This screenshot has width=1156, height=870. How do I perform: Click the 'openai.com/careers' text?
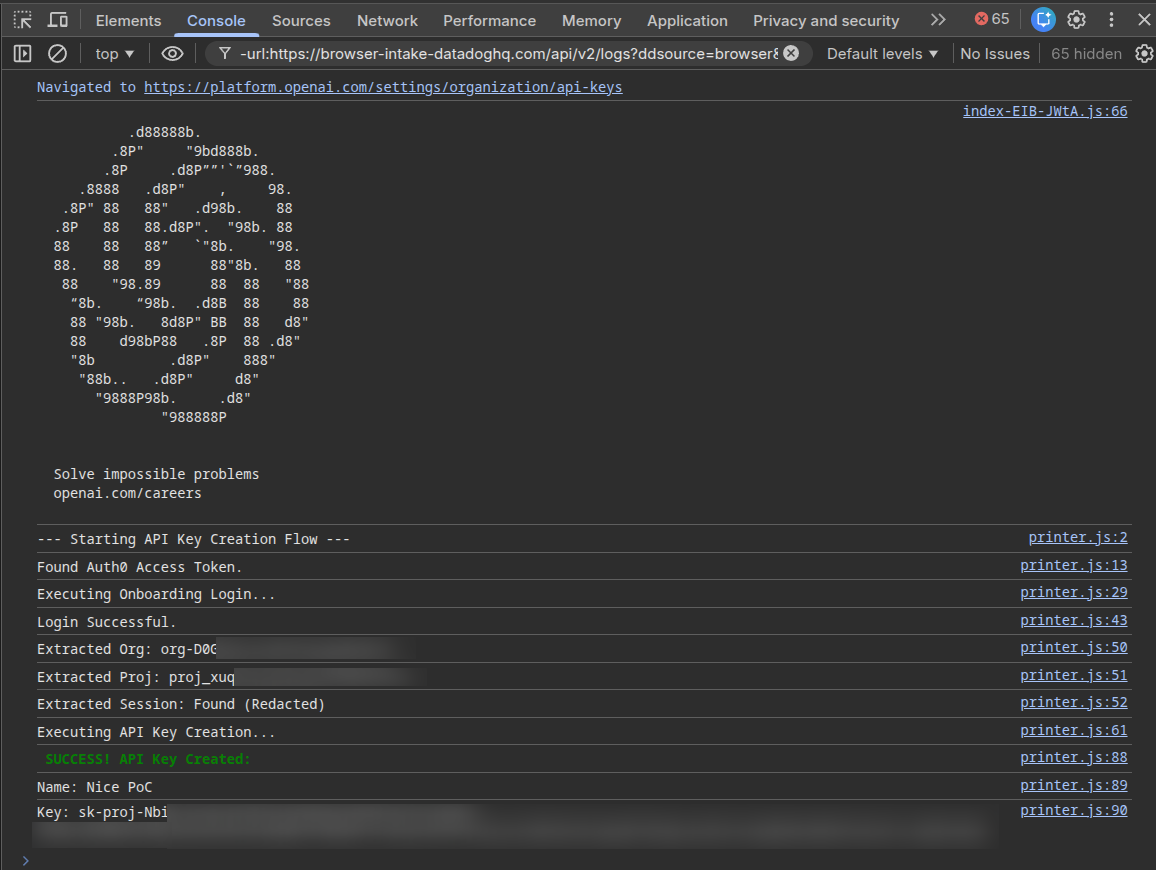pos(127,493)
